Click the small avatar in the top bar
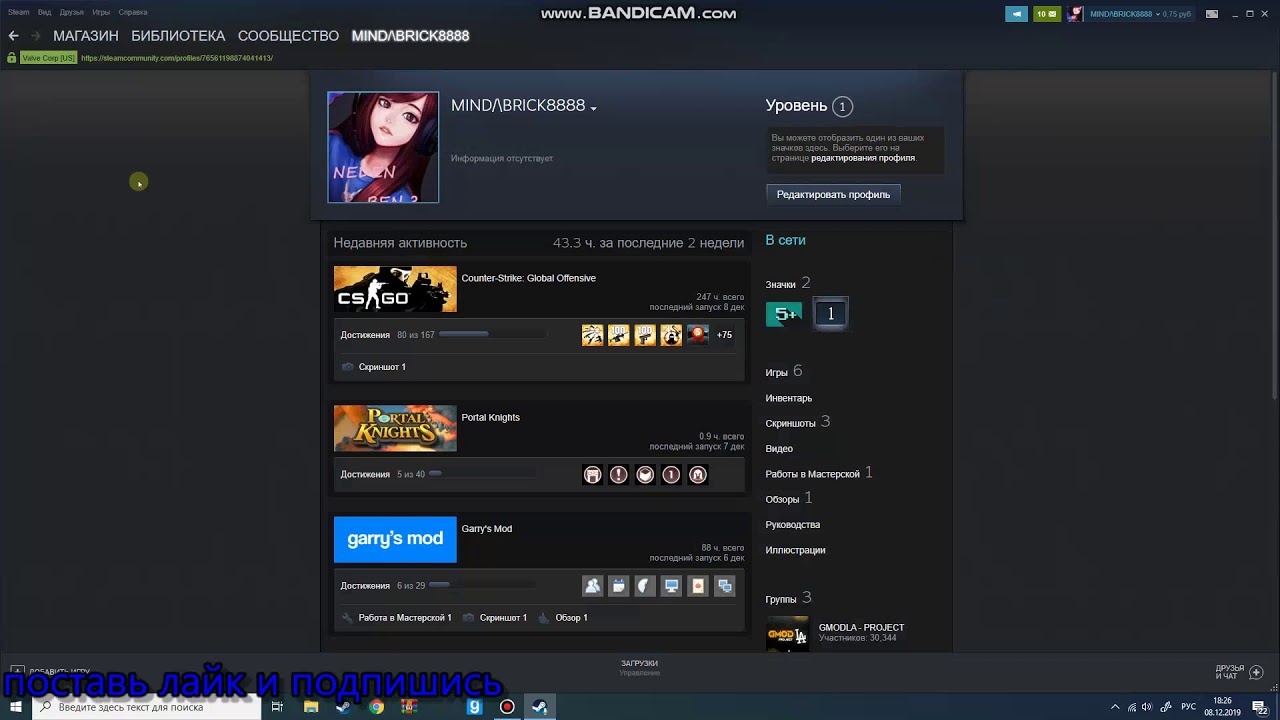This screenshot has height=720, width=1280. click(1076, 14)
